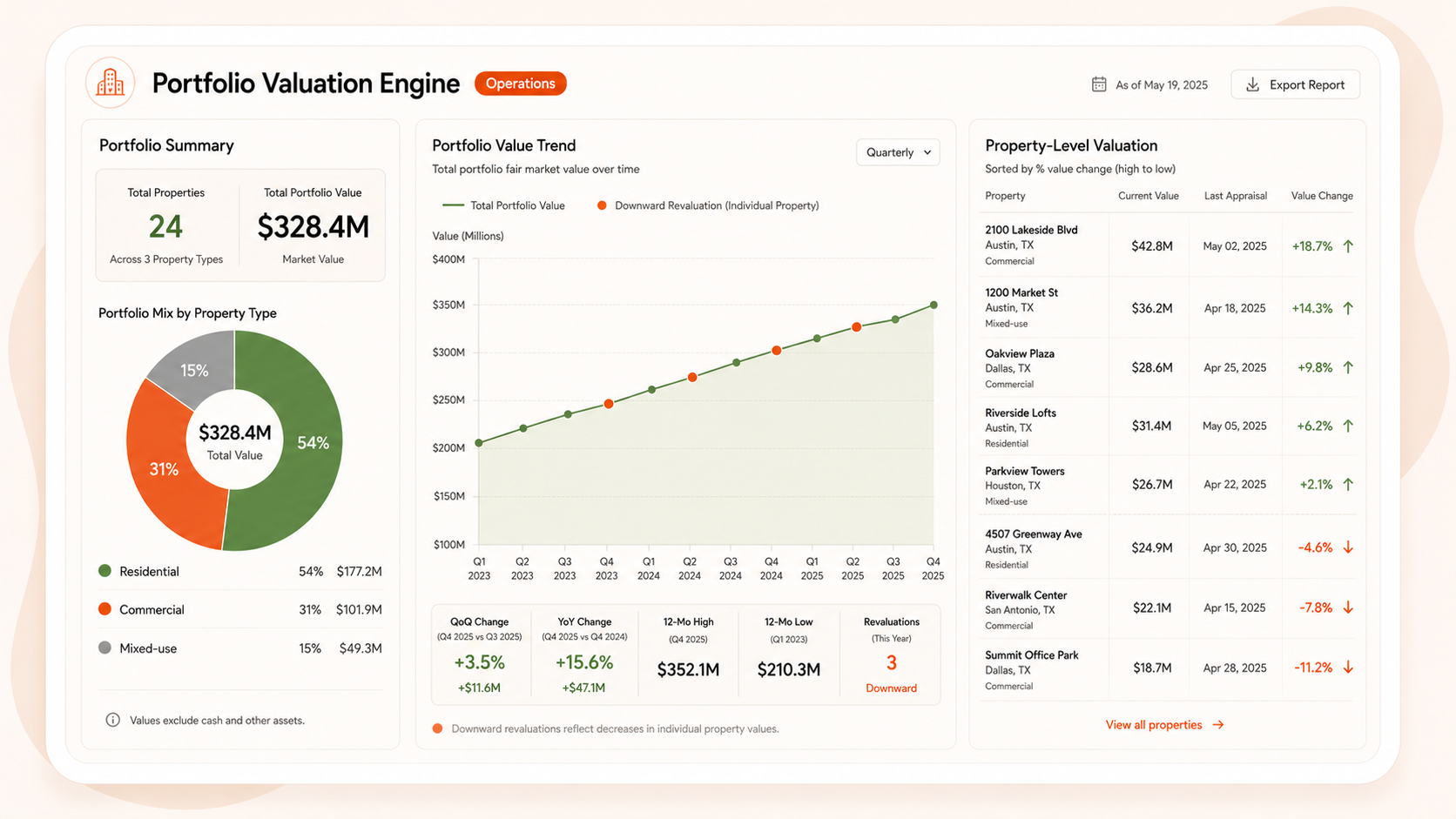Click the $328.4M Total Value donut center
Image resolution: width=1456 pixels, height=819 pixels.
click(234, 440)
